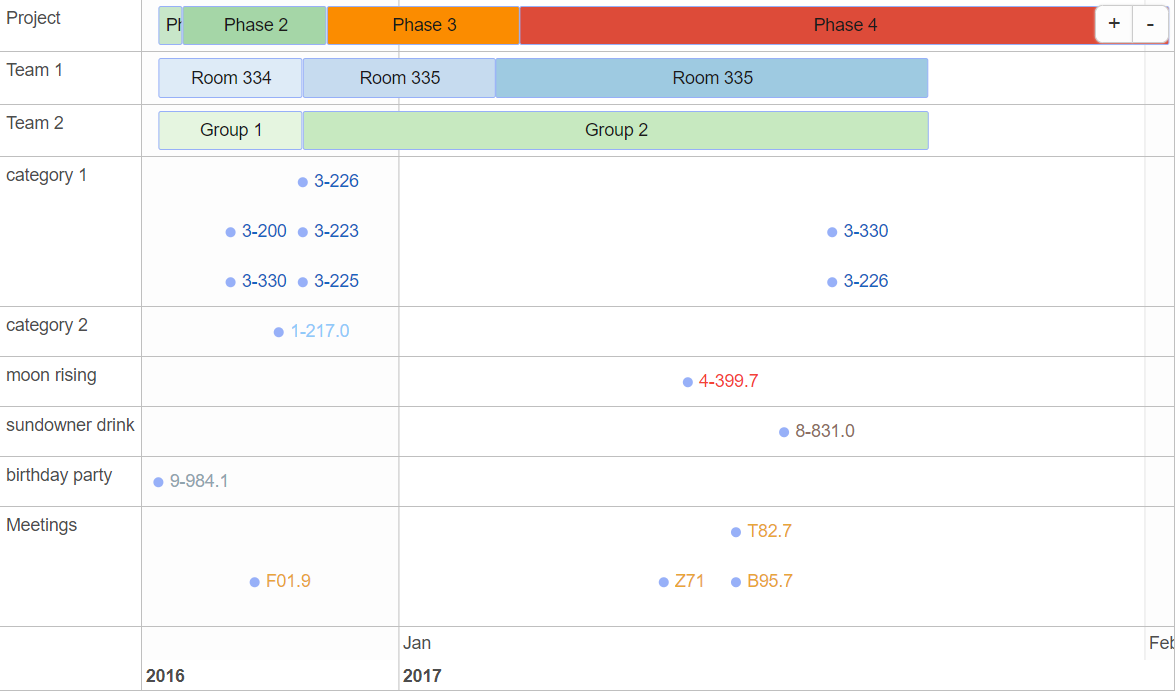Select the B95.7 meeting point
This screenshot has height=691, width=1176.
coord(768,581)
